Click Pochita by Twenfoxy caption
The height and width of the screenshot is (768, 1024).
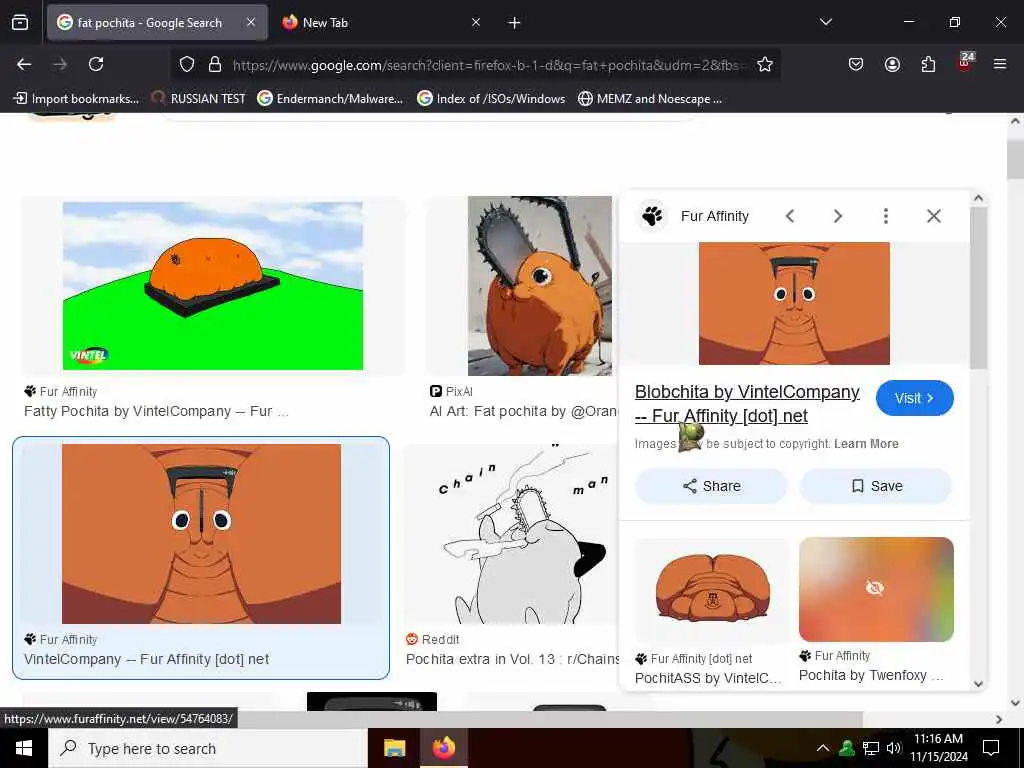coord(871,675)
